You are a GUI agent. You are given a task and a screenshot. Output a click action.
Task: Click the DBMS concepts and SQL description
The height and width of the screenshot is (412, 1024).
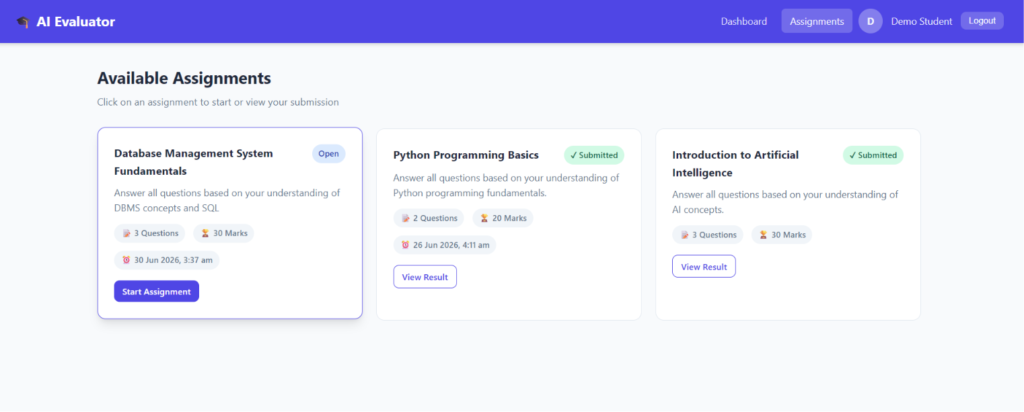[x=227, y=201]
